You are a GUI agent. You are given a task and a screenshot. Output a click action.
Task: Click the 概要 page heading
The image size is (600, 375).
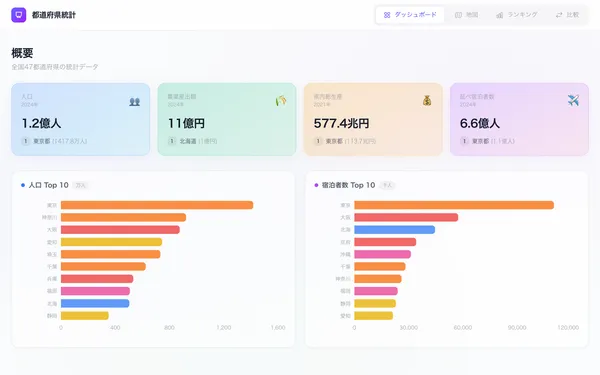(x=22, y=53)
